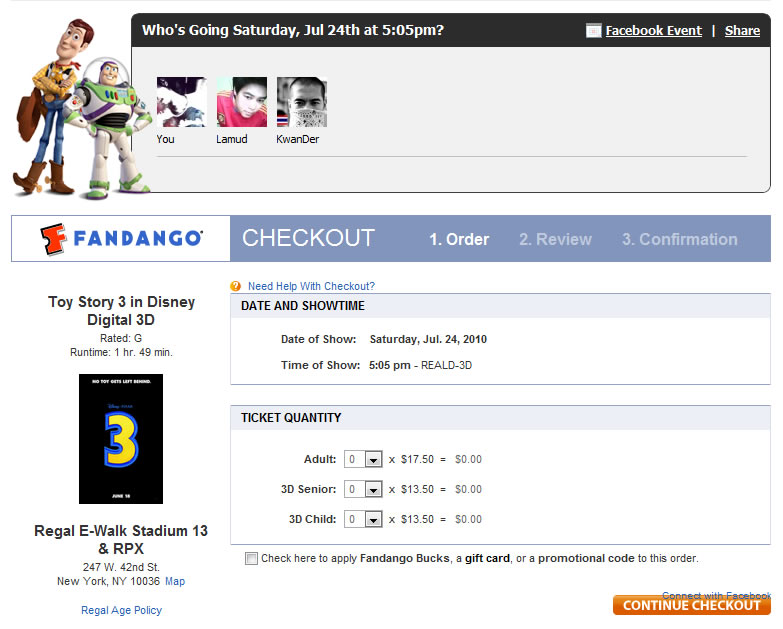Go to the 3. Confirmation step
783x629 pixels.
click(x=679, y=240)
